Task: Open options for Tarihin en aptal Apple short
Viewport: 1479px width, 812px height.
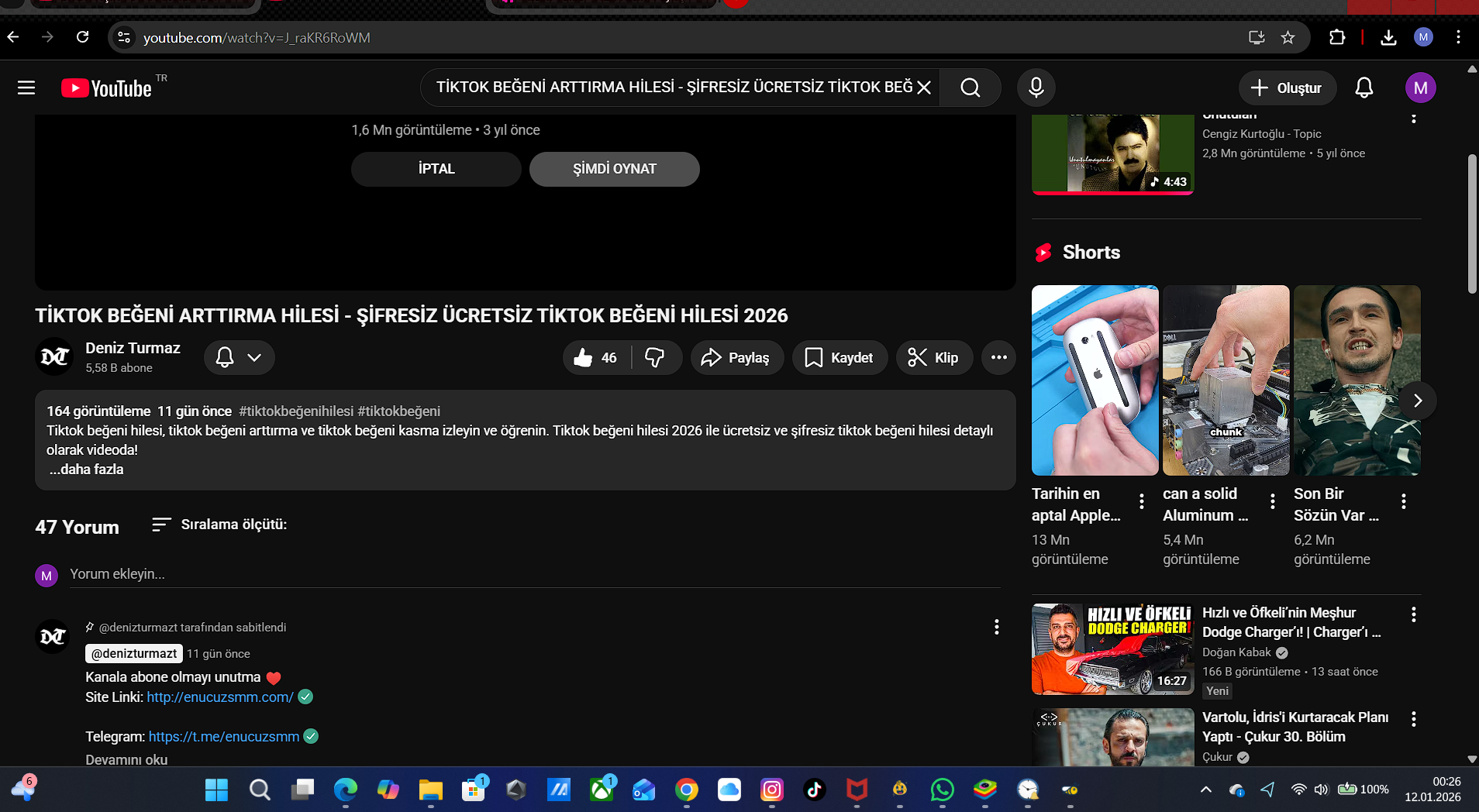Action: click(x=1142, y=501)
